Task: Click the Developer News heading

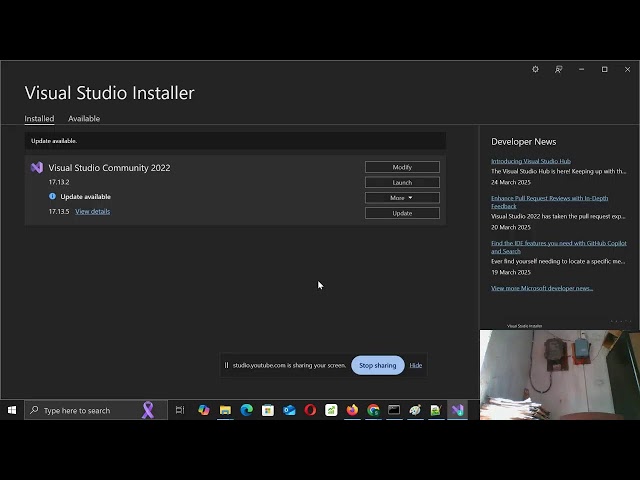Action: [x=523, y=142]
